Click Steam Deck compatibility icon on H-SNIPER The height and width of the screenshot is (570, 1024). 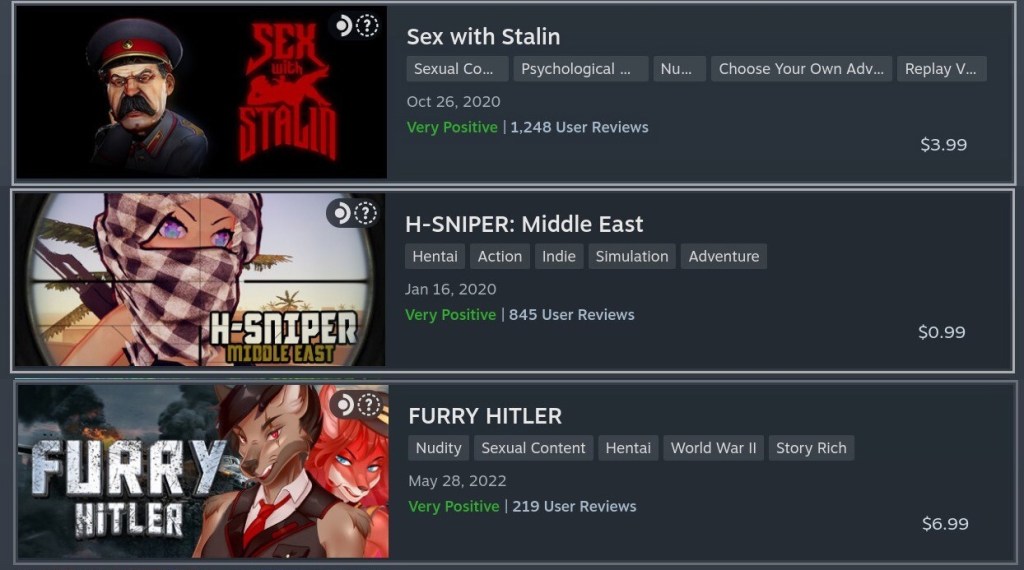click(x=355, y=213)
